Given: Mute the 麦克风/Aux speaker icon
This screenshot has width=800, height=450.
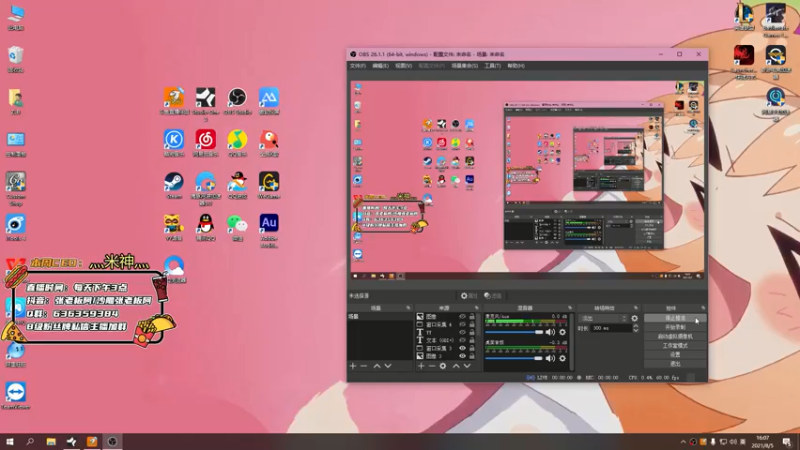Looking at the screenshot, I should pyautogui.click(x=550, y=332).
